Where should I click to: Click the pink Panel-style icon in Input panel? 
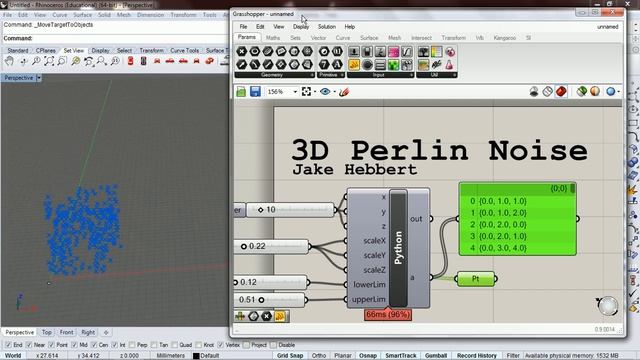click(x=393, y=51)
